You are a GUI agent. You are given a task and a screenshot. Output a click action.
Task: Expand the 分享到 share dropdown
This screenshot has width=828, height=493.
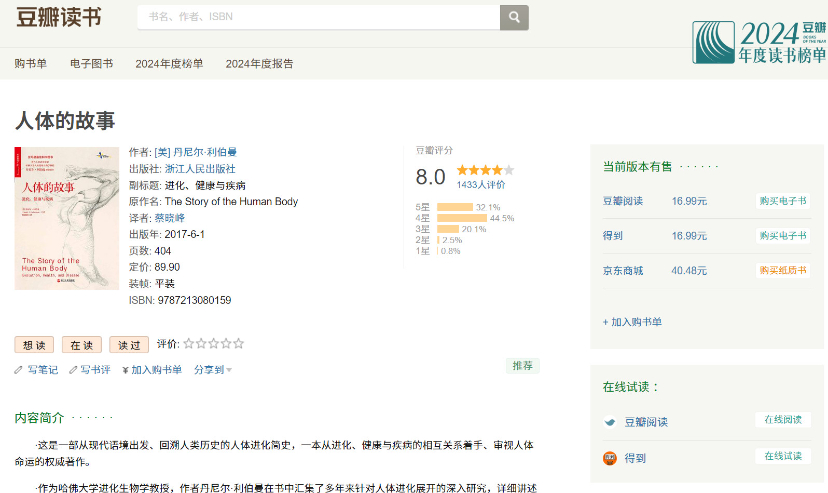[x=213, y=370]
